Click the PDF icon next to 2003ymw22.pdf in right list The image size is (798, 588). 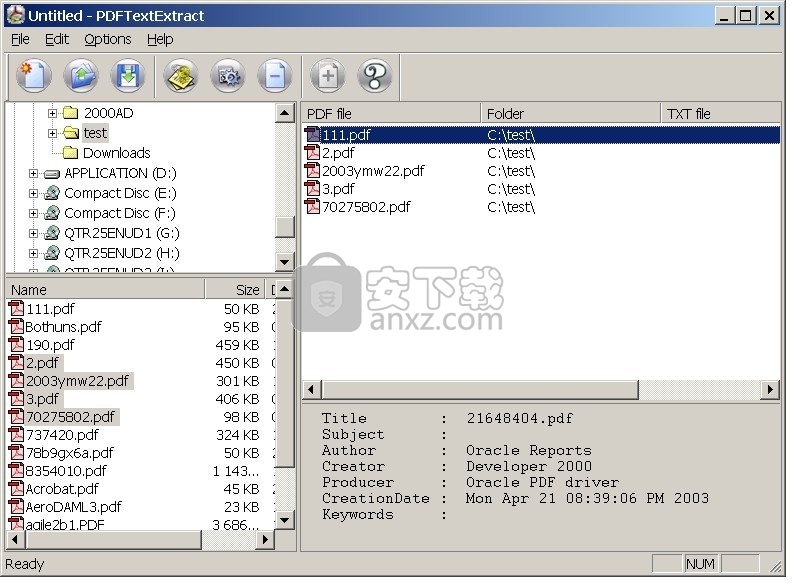pos(312,171)
